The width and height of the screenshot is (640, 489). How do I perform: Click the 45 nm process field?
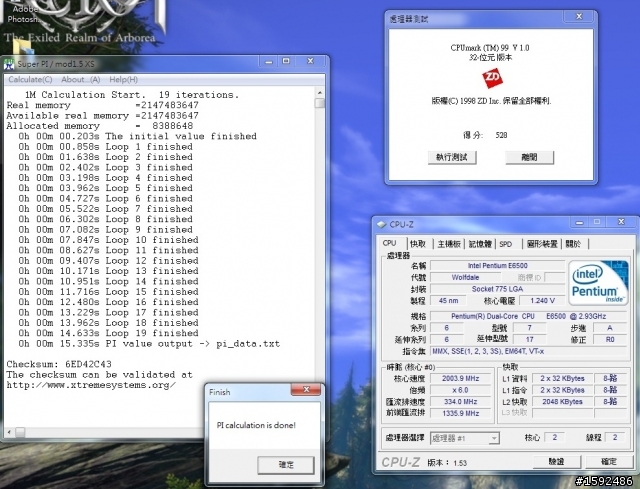[x=449, y=301]
